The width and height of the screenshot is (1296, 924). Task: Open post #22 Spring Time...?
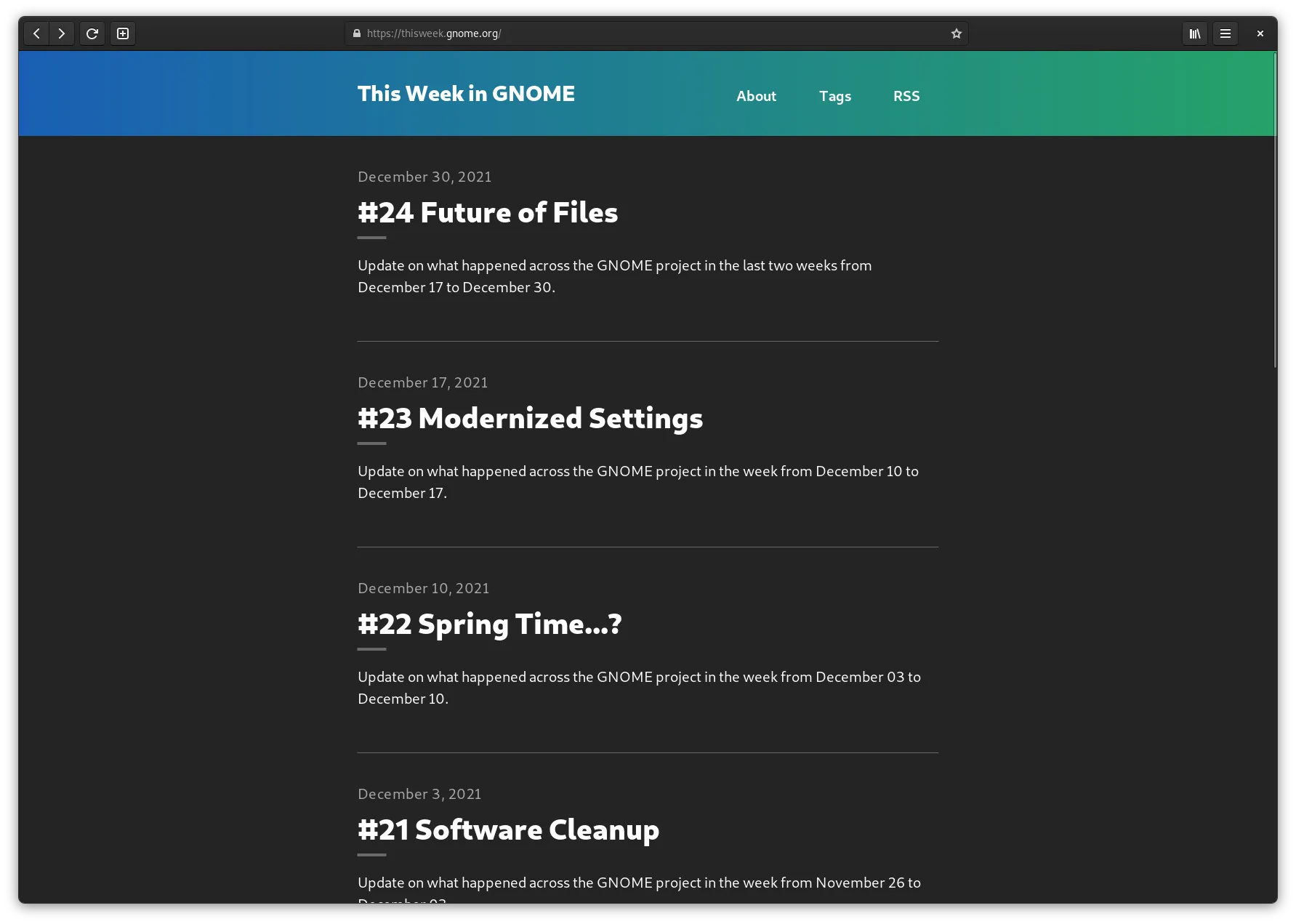click(489, 624)
